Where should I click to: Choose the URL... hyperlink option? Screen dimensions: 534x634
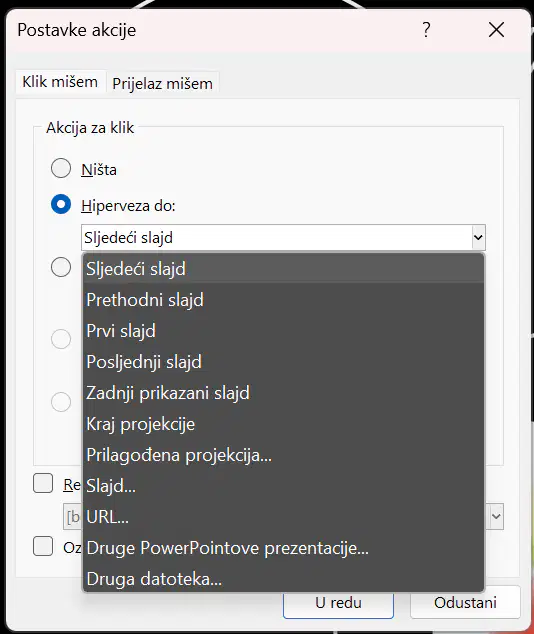(283, 517)
